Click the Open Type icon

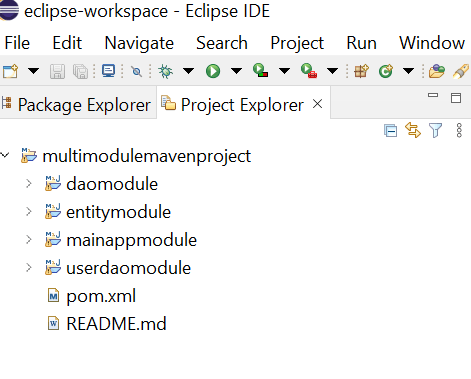coord(437,71)
